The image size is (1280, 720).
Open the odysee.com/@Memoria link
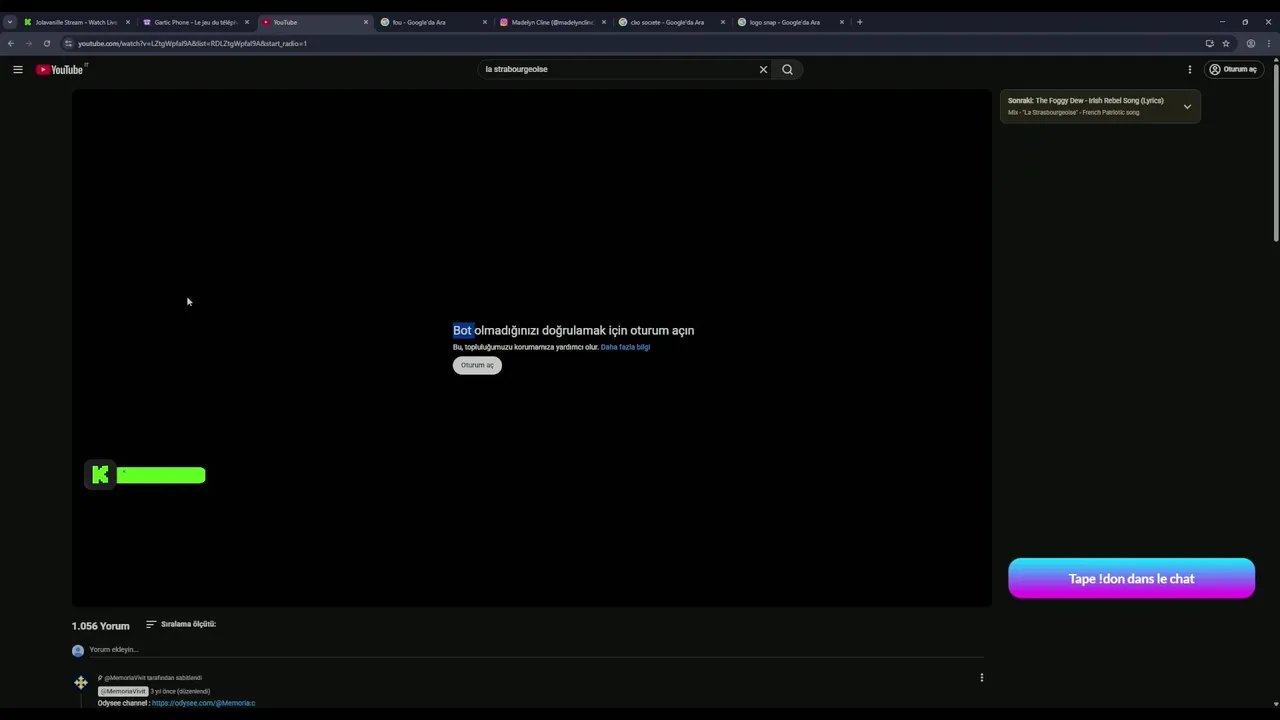[203, 703]
